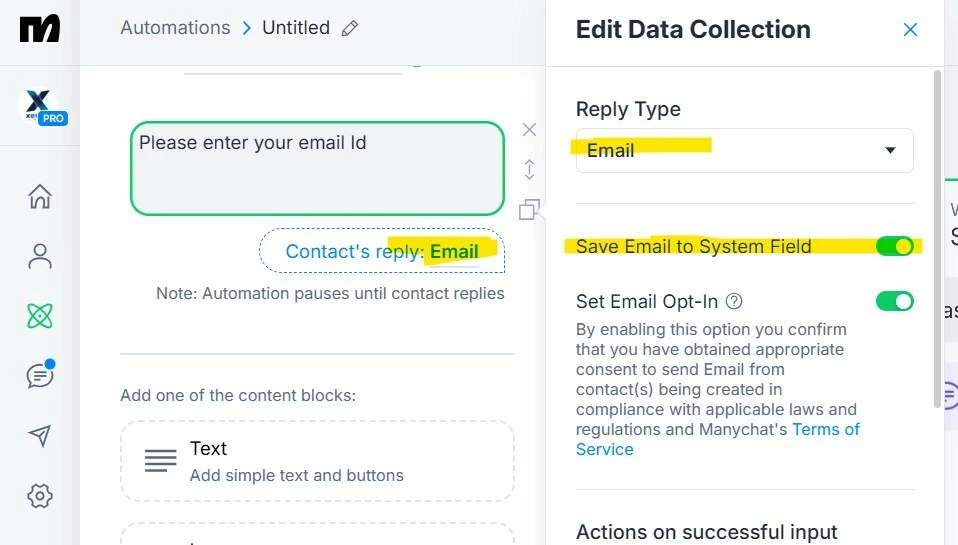Toggle Set Email Opt-In switch

tap(894, 301)
